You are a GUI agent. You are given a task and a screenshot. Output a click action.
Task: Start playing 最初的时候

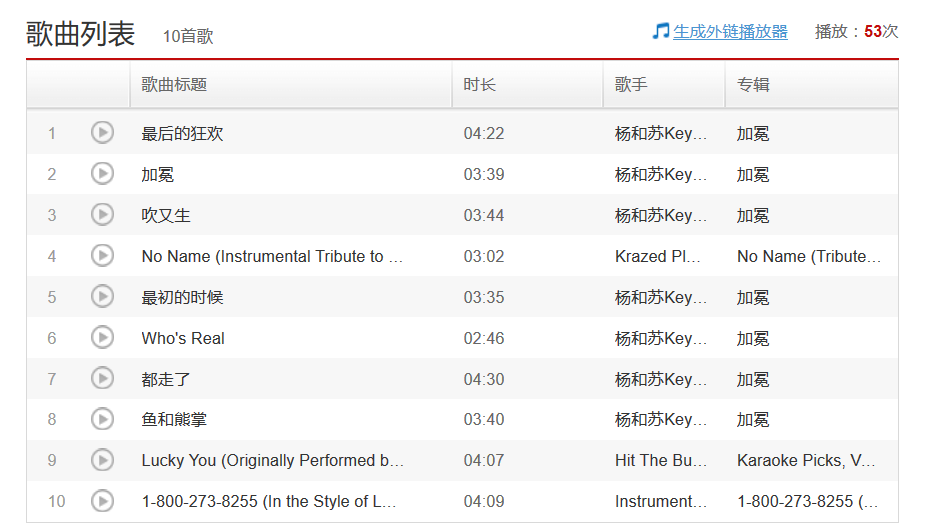click(x=102, y=297)
